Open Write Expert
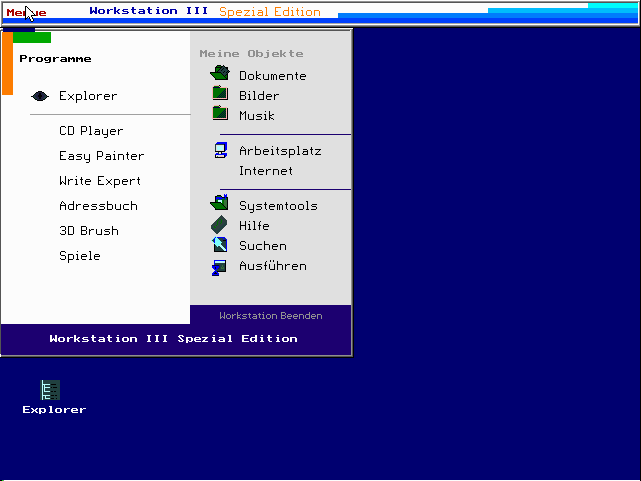The width and height of the screenshot is (641, 481). (100, 181)
